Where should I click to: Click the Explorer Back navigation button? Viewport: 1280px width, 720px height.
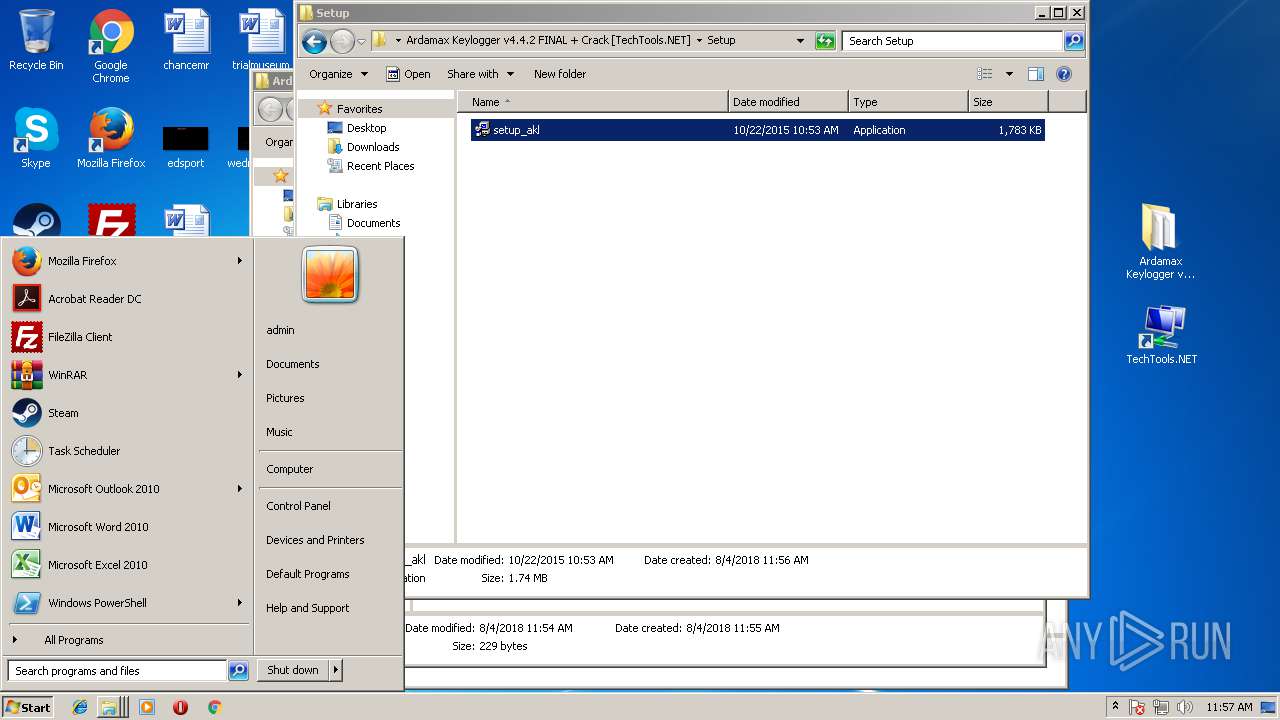314,41
